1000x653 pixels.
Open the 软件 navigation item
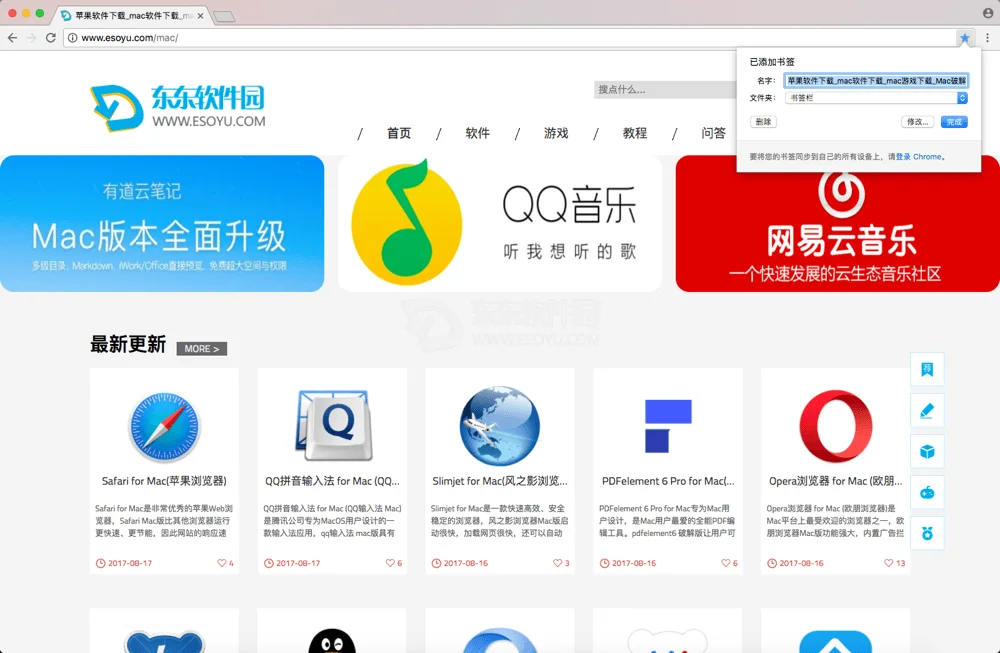click(478, 133)
